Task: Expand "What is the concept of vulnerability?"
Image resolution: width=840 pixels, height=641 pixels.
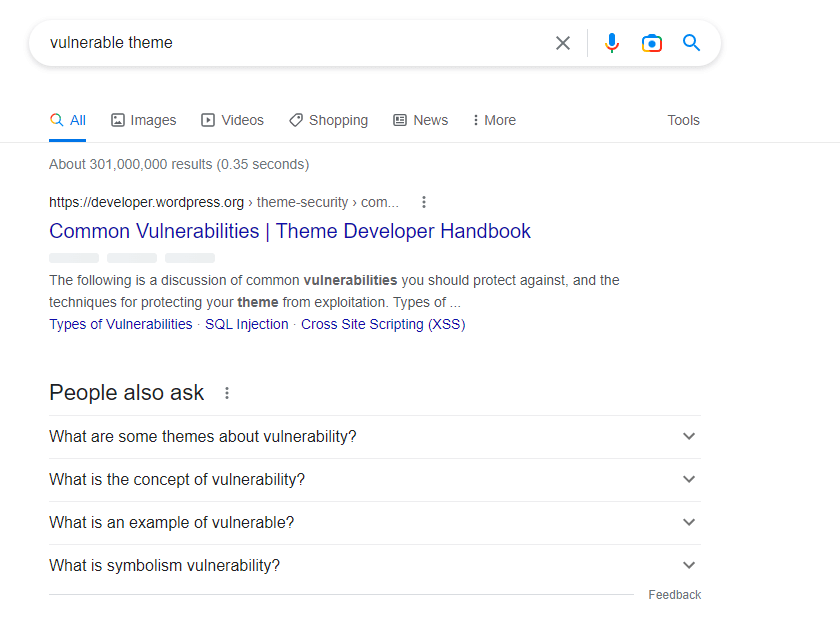Action: [374, 480]
